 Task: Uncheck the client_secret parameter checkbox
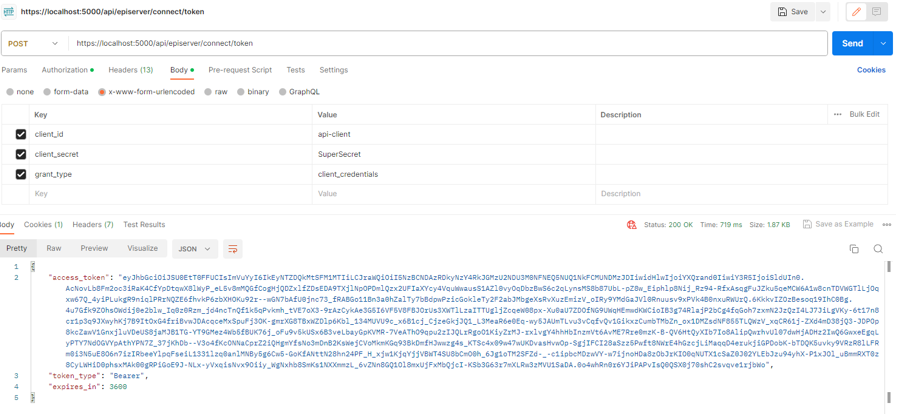(x=21, y=154)
